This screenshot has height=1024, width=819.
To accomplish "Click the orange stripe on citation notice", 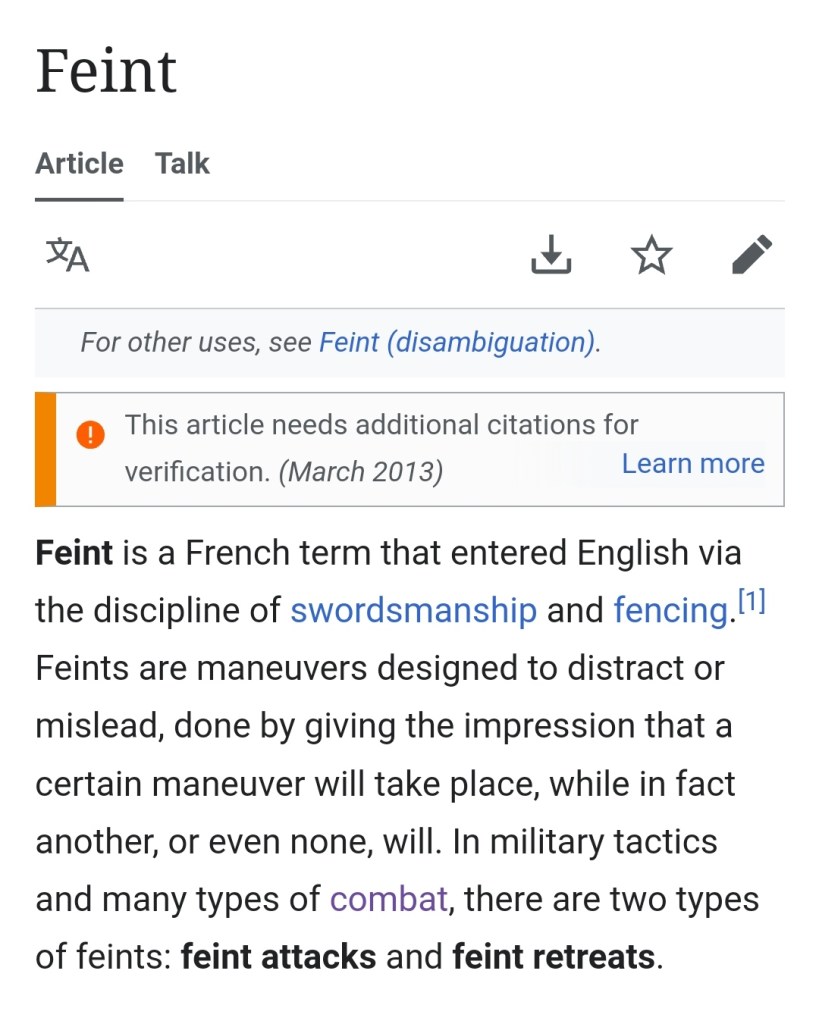I will click(45, 449).
